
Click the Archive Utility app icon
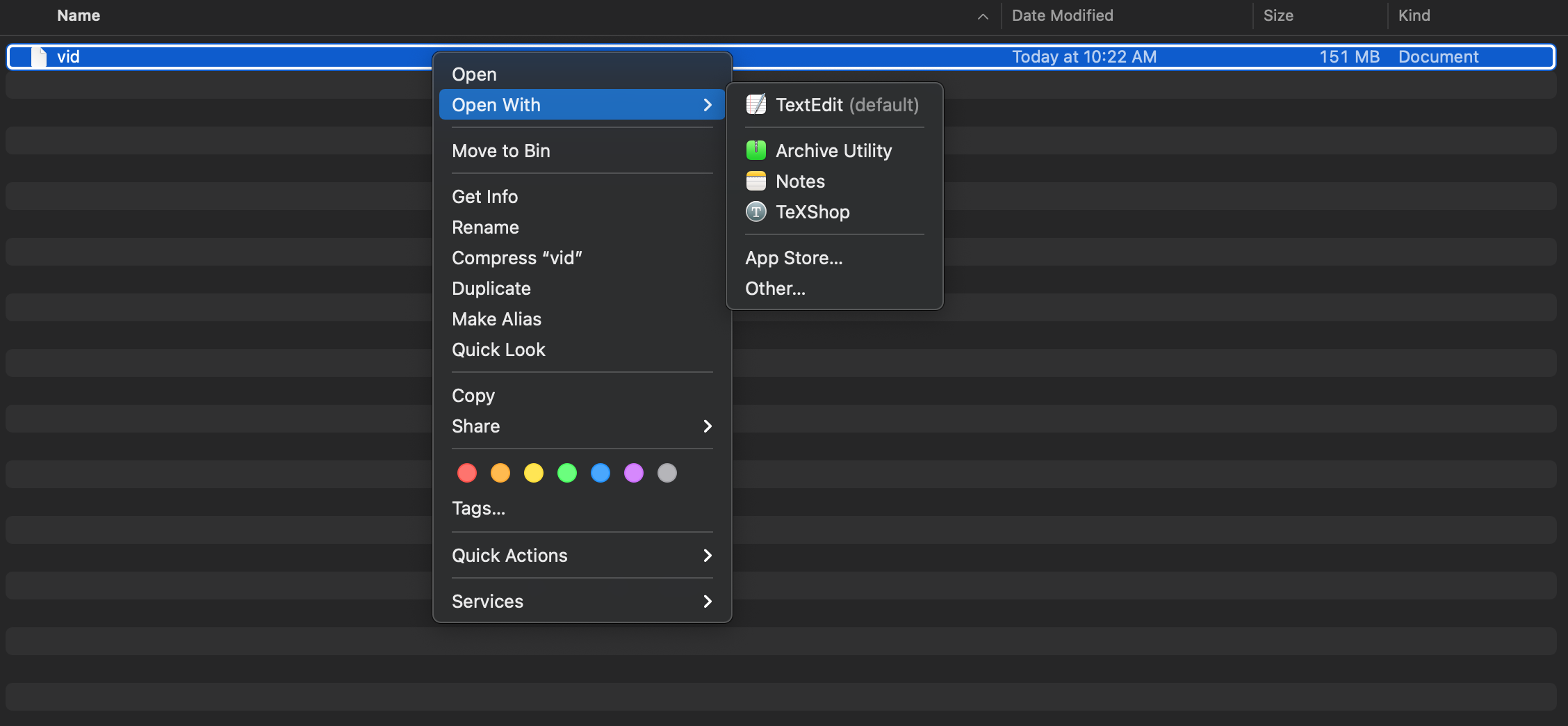(756, 150)
